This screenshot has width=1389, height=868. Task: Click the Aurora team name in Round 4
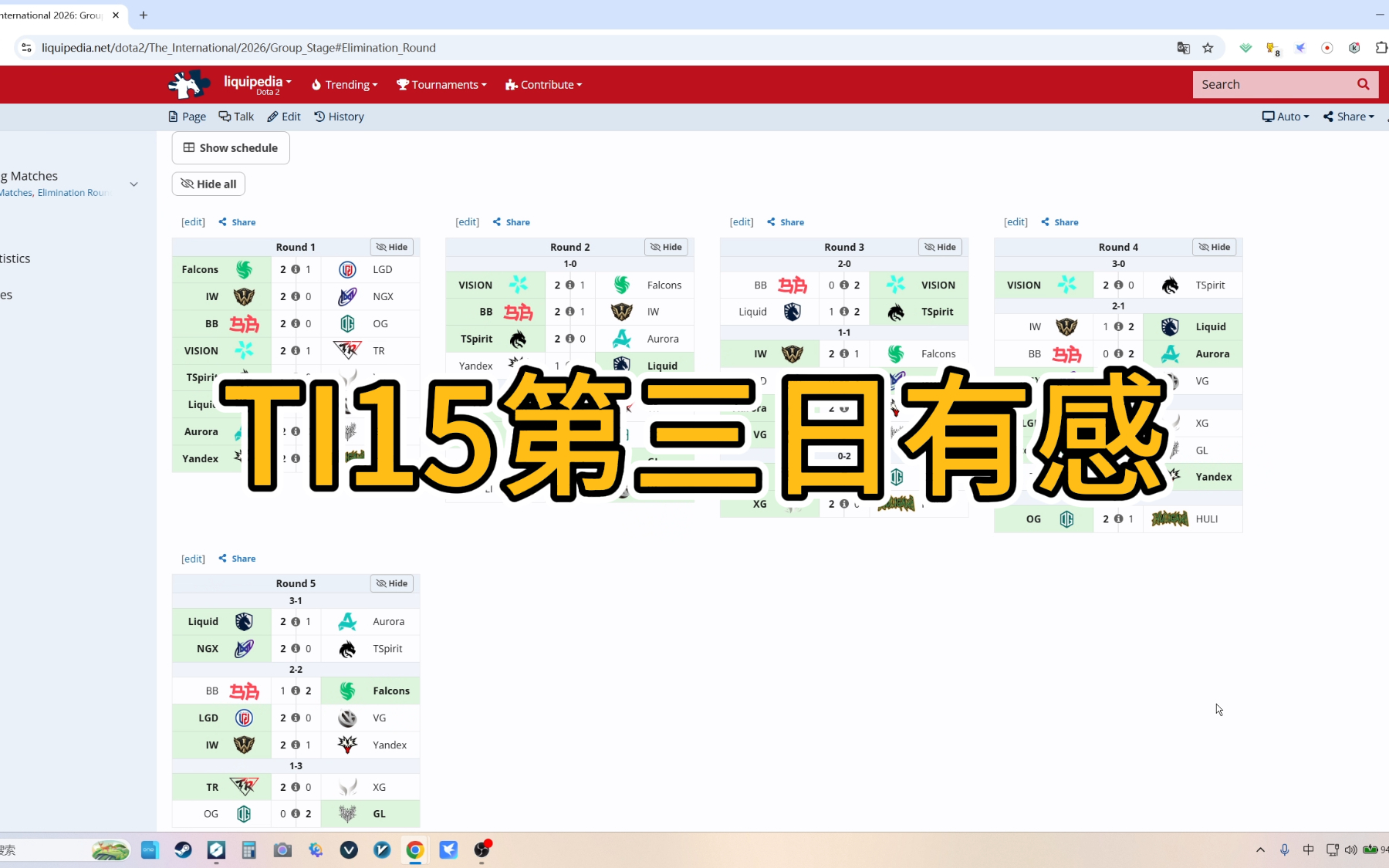coord(1212,354)
